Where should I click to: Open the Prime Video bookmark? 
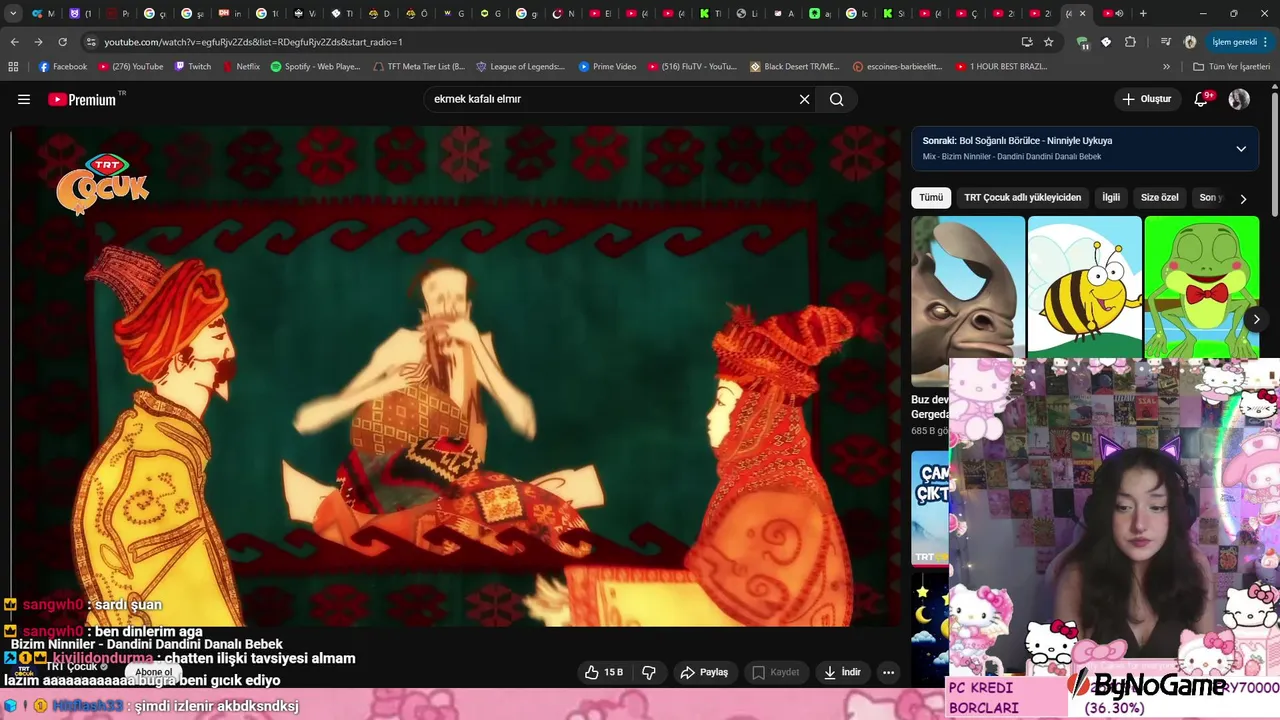coord(607,66)
